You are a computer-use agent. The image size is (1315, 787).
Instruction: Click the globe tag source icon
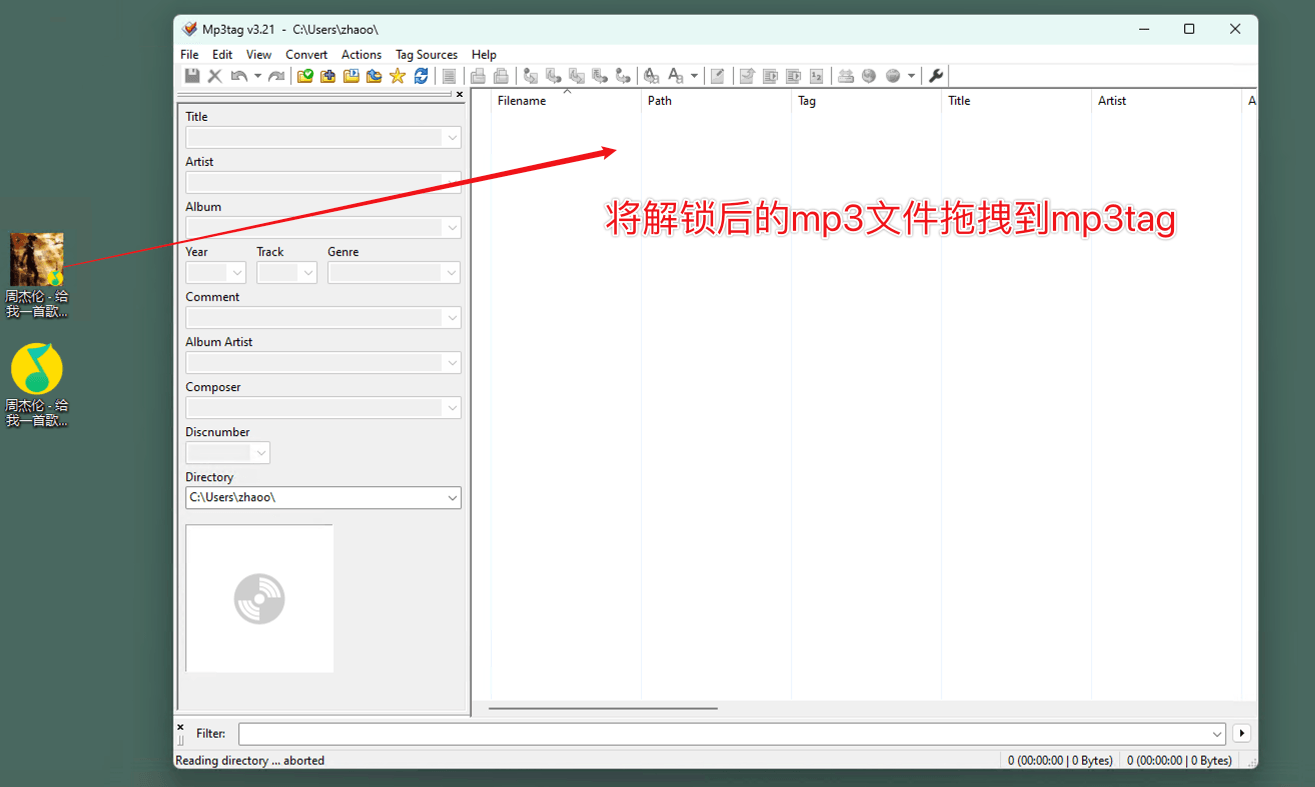869,76
